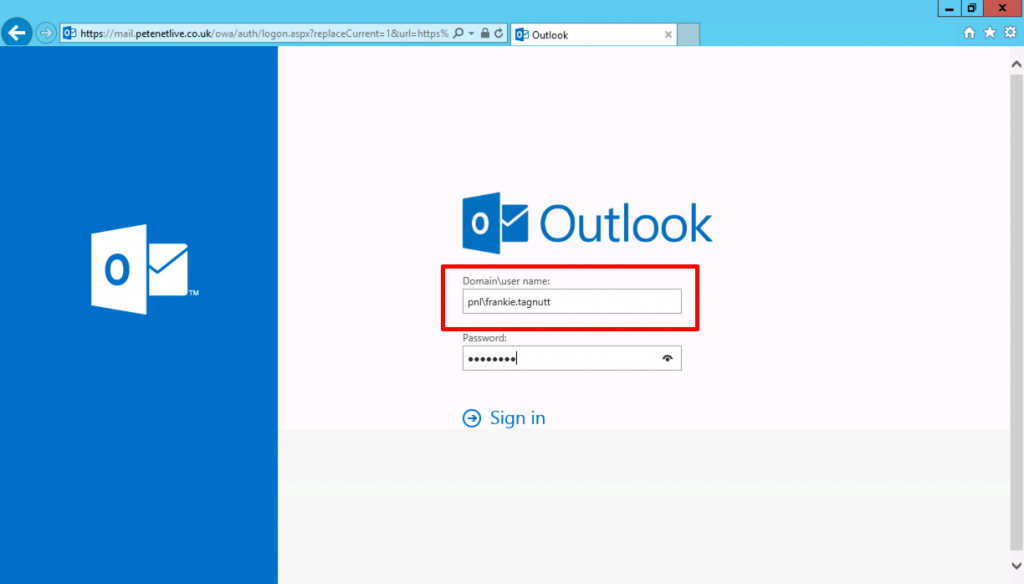Click the address bar URL text
1024x584 pixels.
[250, 33]
